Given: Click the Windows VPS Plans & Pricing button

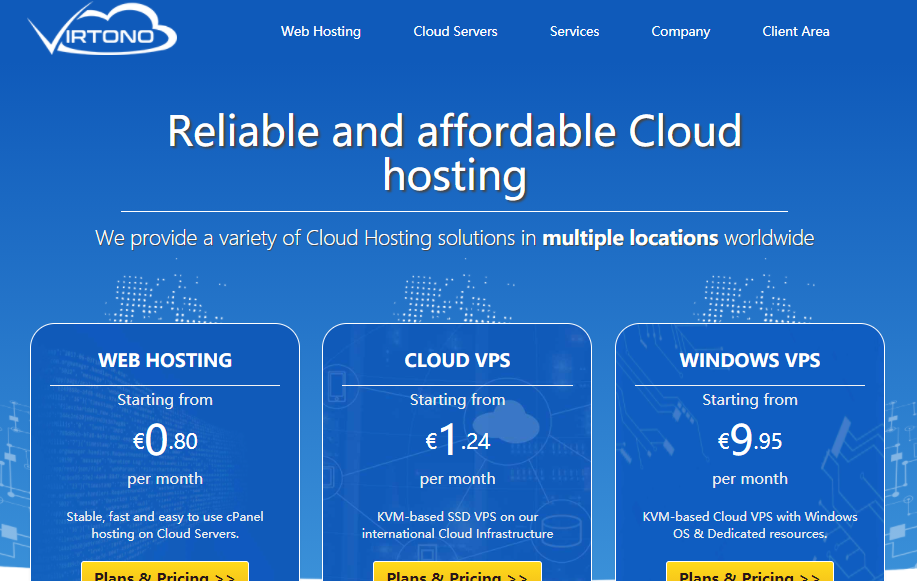Looking at the screenshot, I should point(750,573).
